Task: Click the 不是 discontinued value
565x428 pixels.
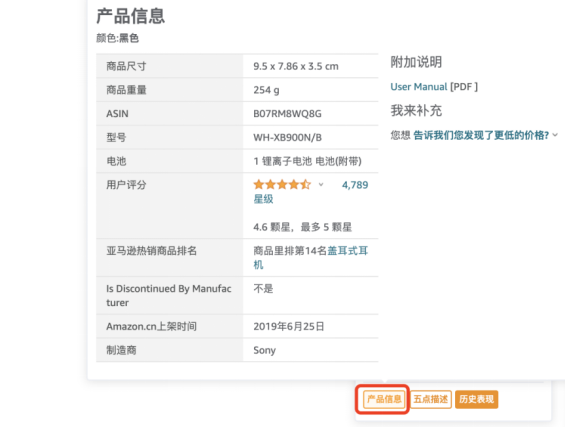Action: [x=263, y=289]
